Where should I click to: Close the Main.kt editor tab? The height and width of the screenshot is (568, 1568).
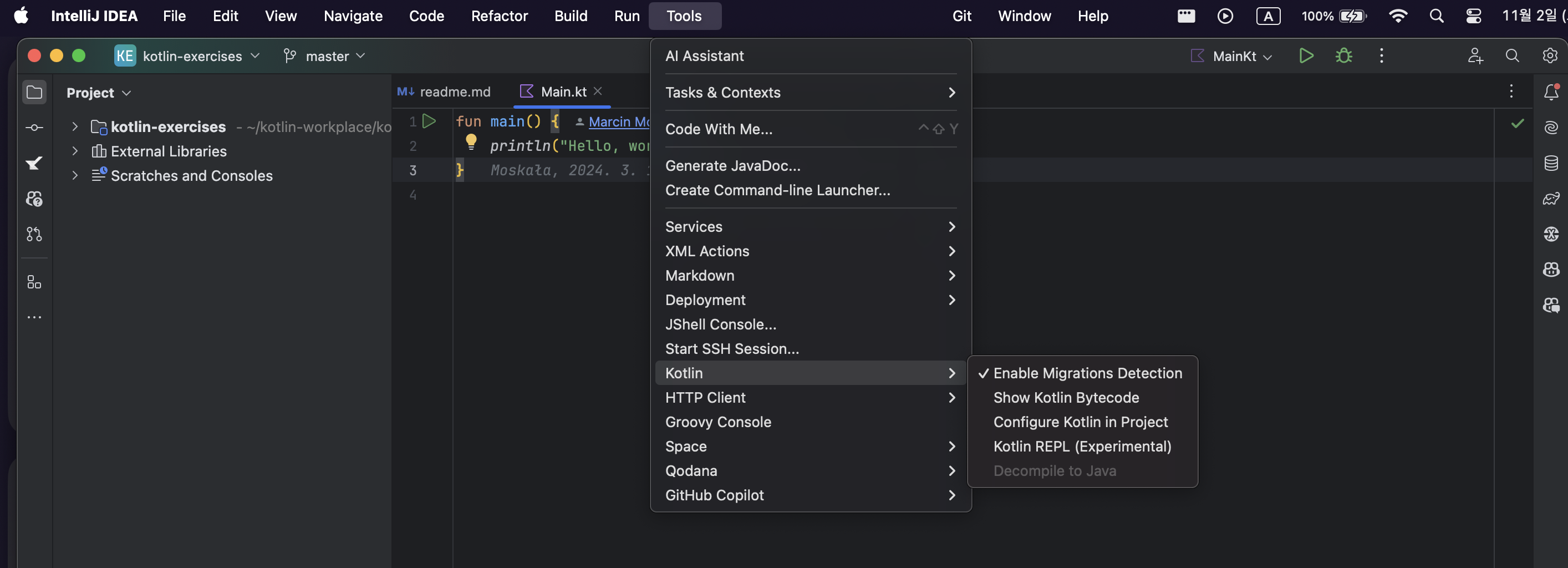click(598, 91)
